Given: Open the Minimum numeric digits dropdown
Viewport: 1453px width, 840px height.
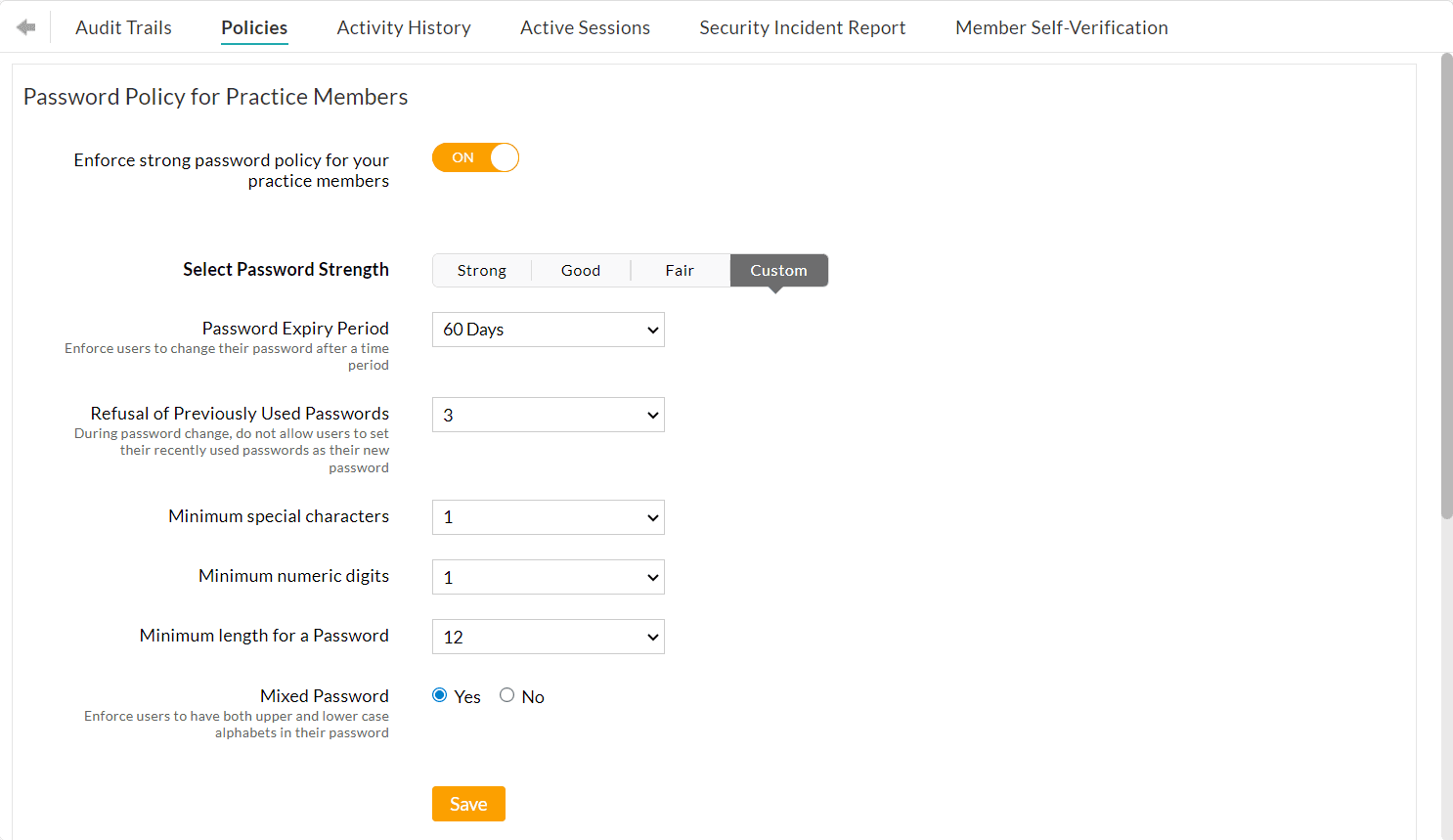Looking at the screenshot, I should (x=548, y=577).
